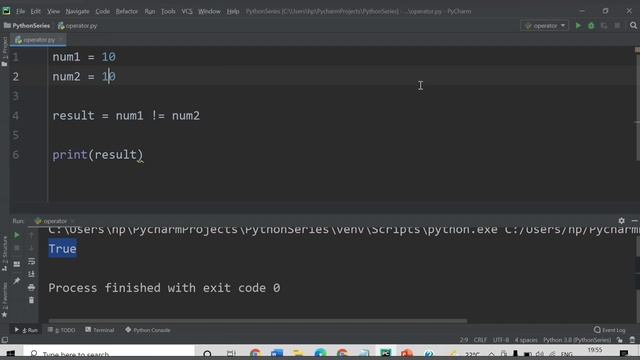This screenshot has height=360, width=640.
Task: Toggle read-only lock icon in status bar
Action: tap(620, 340)
